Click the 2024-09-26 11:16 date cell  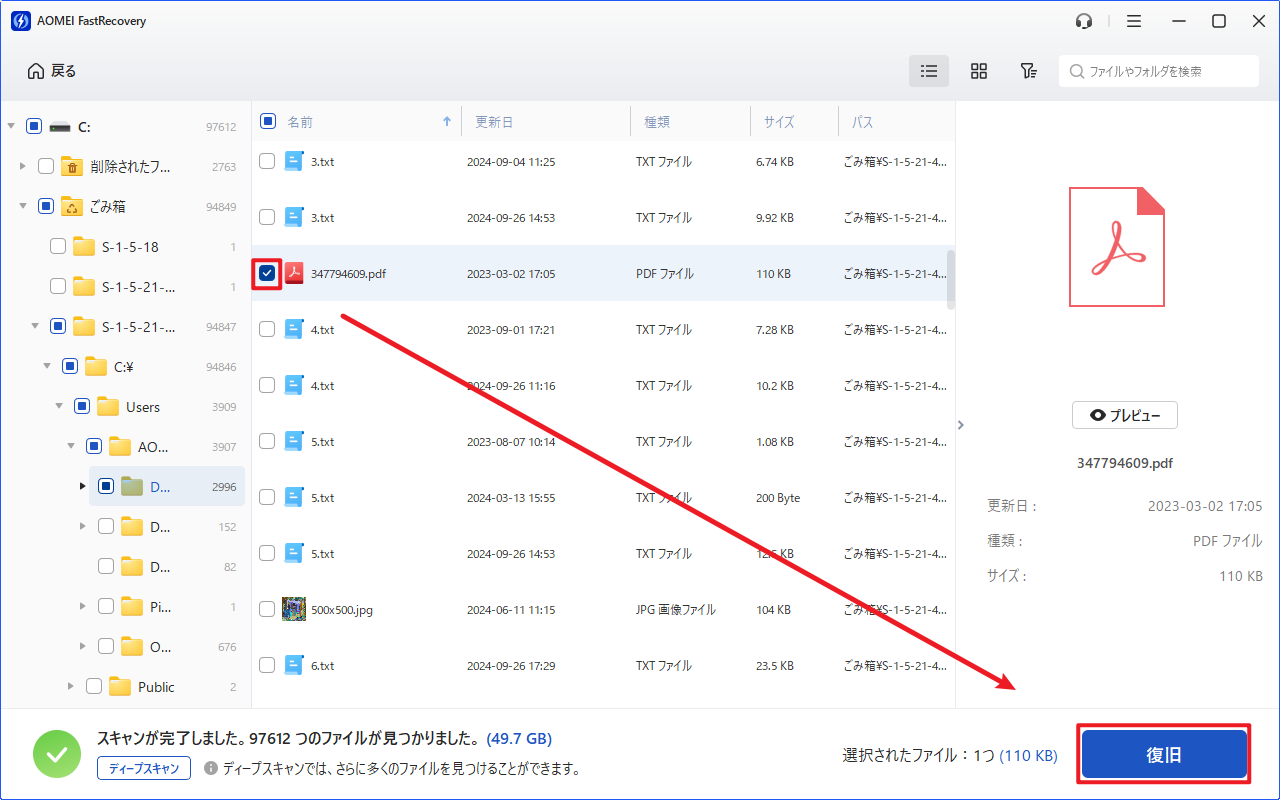[511, 385]
